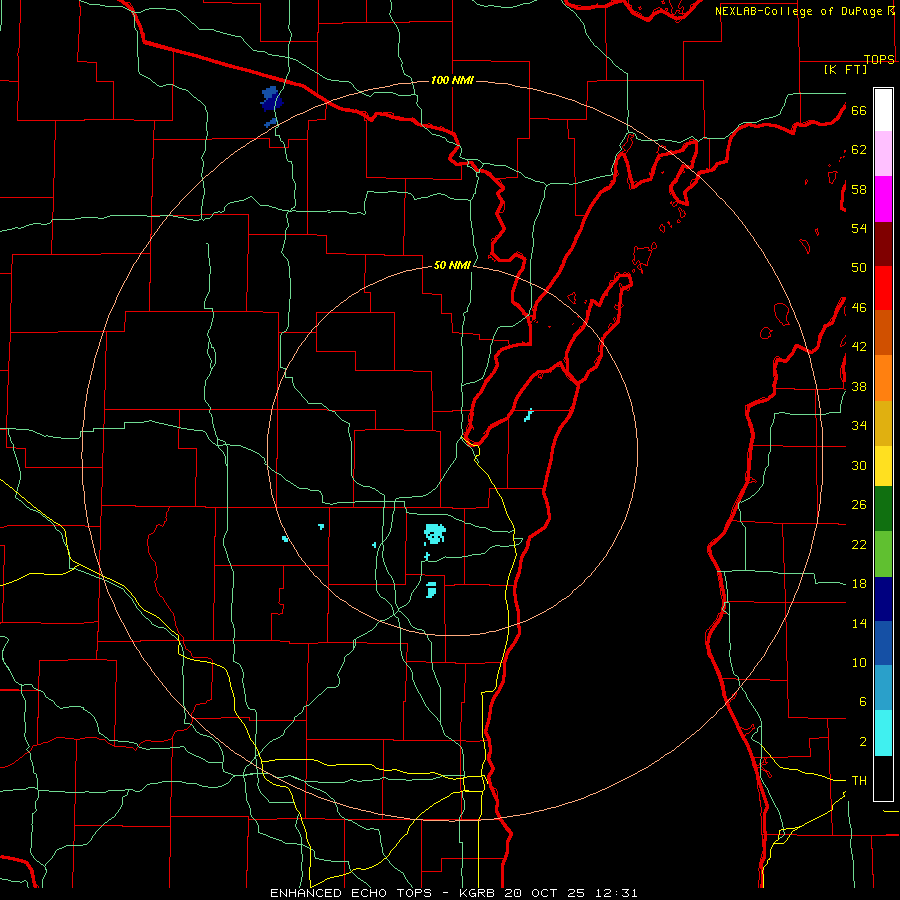Click the magenta 58 K FT legend swatch
The width and height of the screenshot is (900, 900).
tap(883, 199)
